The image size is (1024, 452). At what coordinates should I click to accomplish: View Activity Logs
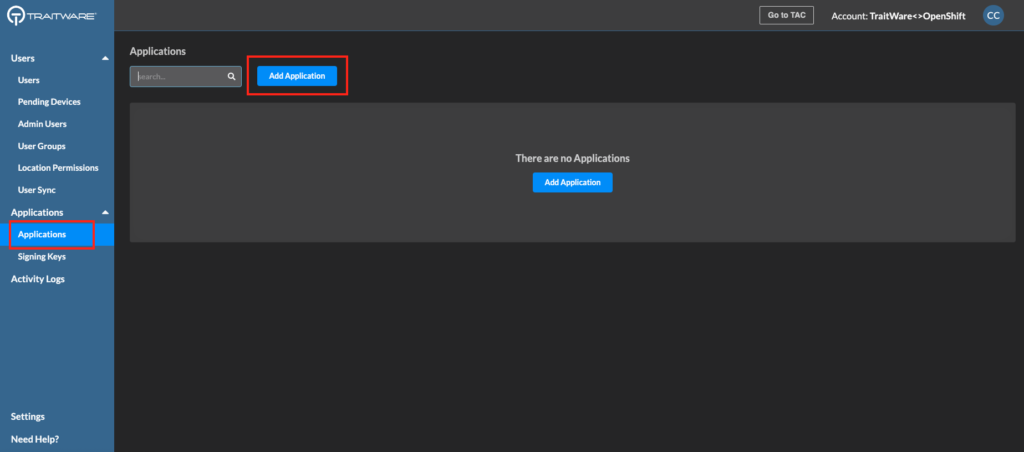[37, 279]
